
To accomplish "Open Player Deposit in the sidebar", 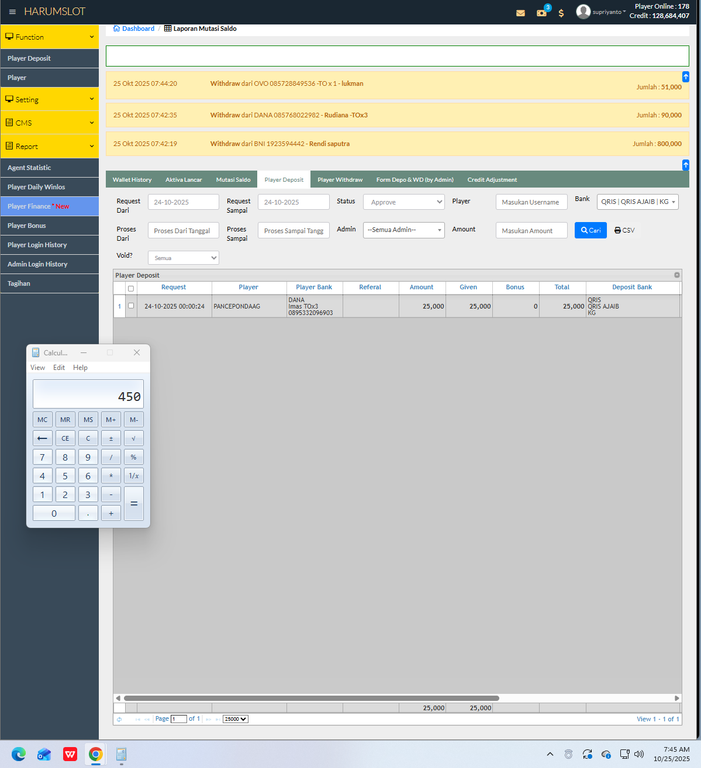I will point(49,58).
